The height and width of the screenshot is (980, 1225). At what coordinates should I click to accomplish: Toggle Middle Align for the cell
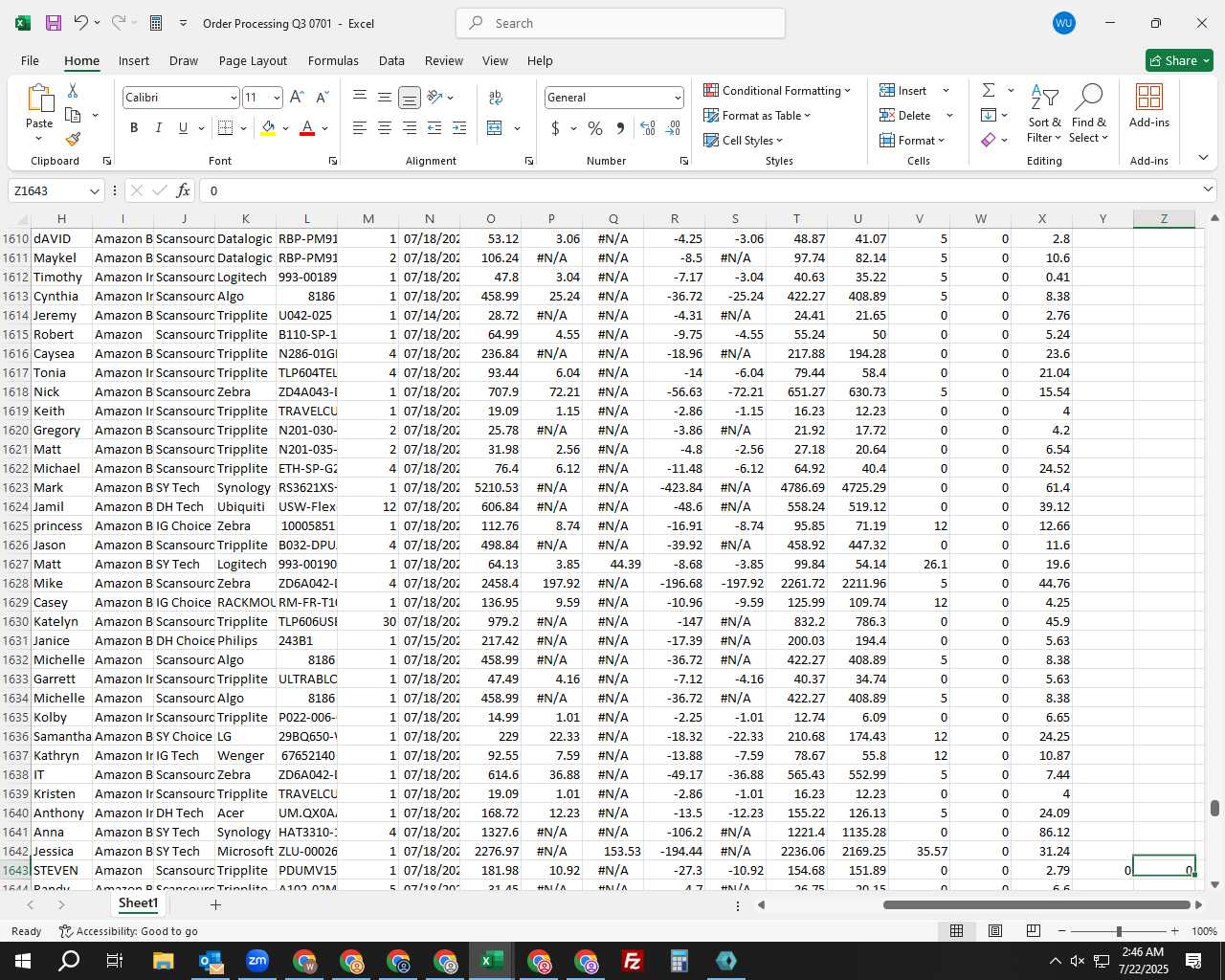tap(385, 98)
